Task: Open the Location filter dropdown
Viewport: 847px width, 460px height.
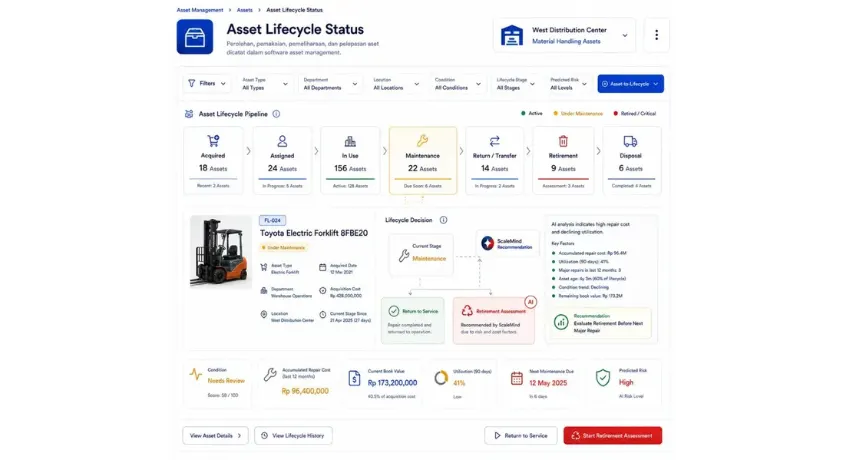Action: (396, 84)
